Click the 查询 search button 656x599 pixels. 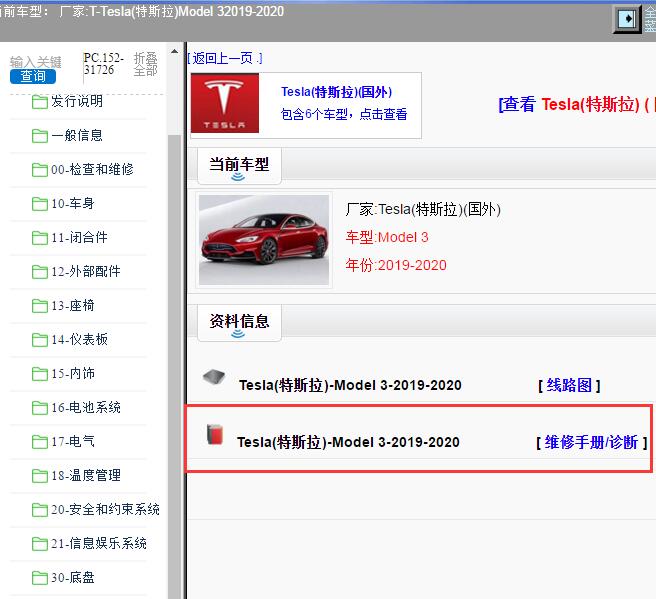(33, 76)
